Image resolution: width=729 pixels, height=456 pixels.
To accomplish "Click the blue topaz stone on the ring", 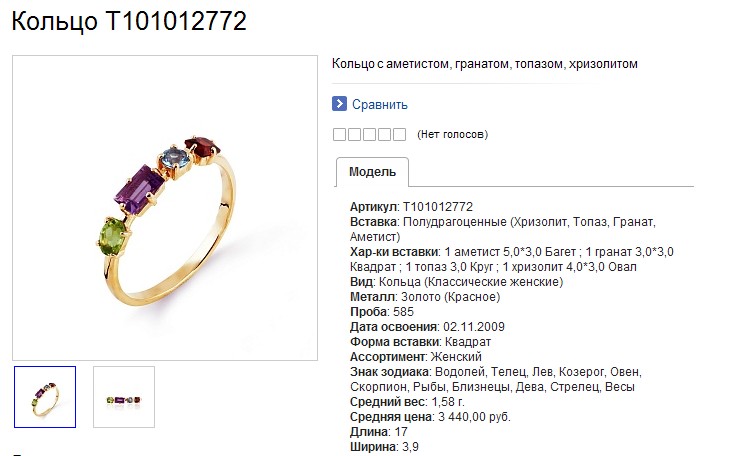I will [x=175, y=160].
